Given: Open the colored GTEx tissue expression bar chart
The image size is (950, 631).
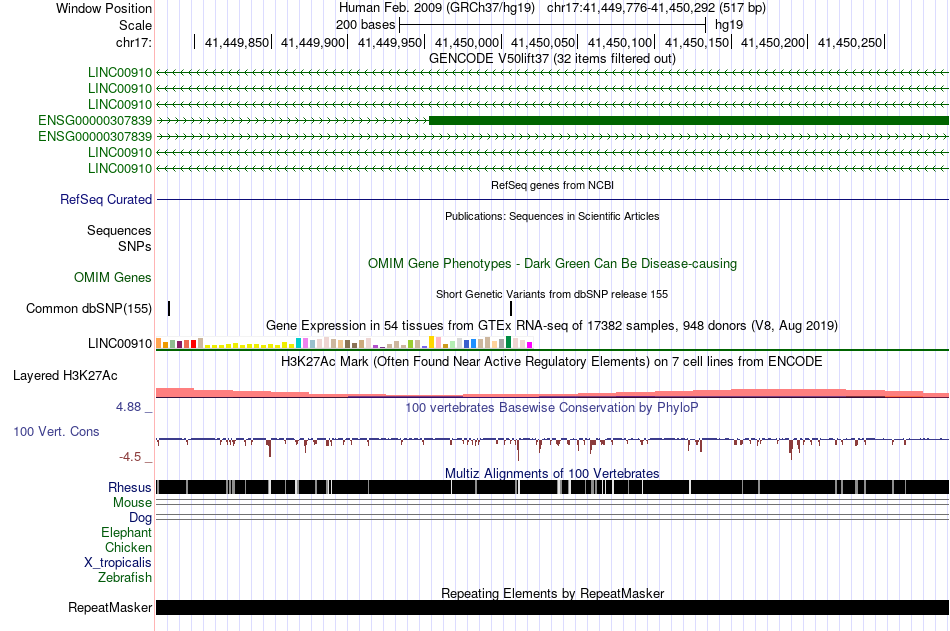Looking at the screenshot, I should click(344, 343).
